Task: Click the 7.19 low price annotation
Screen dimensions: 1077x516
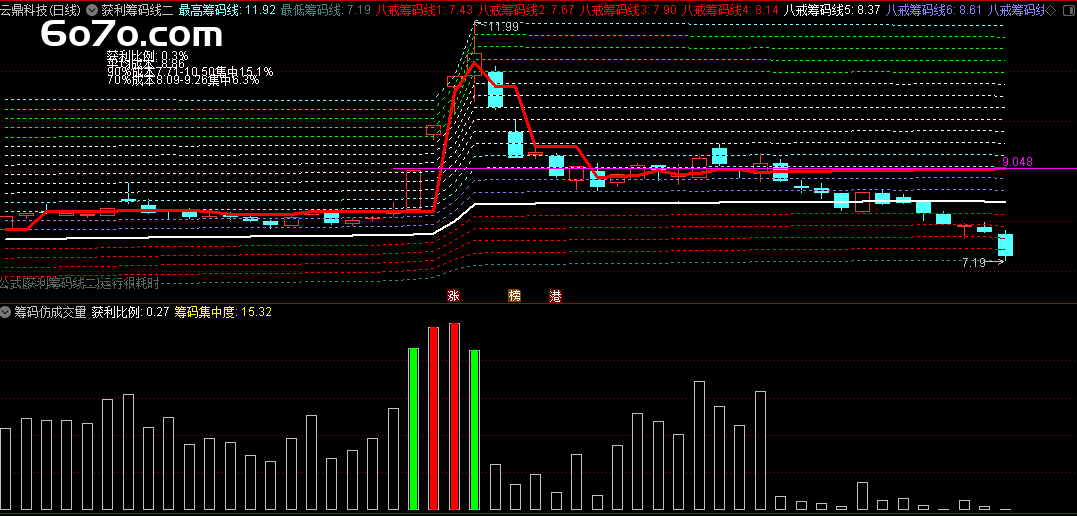Action: click(x=973, y=262)
